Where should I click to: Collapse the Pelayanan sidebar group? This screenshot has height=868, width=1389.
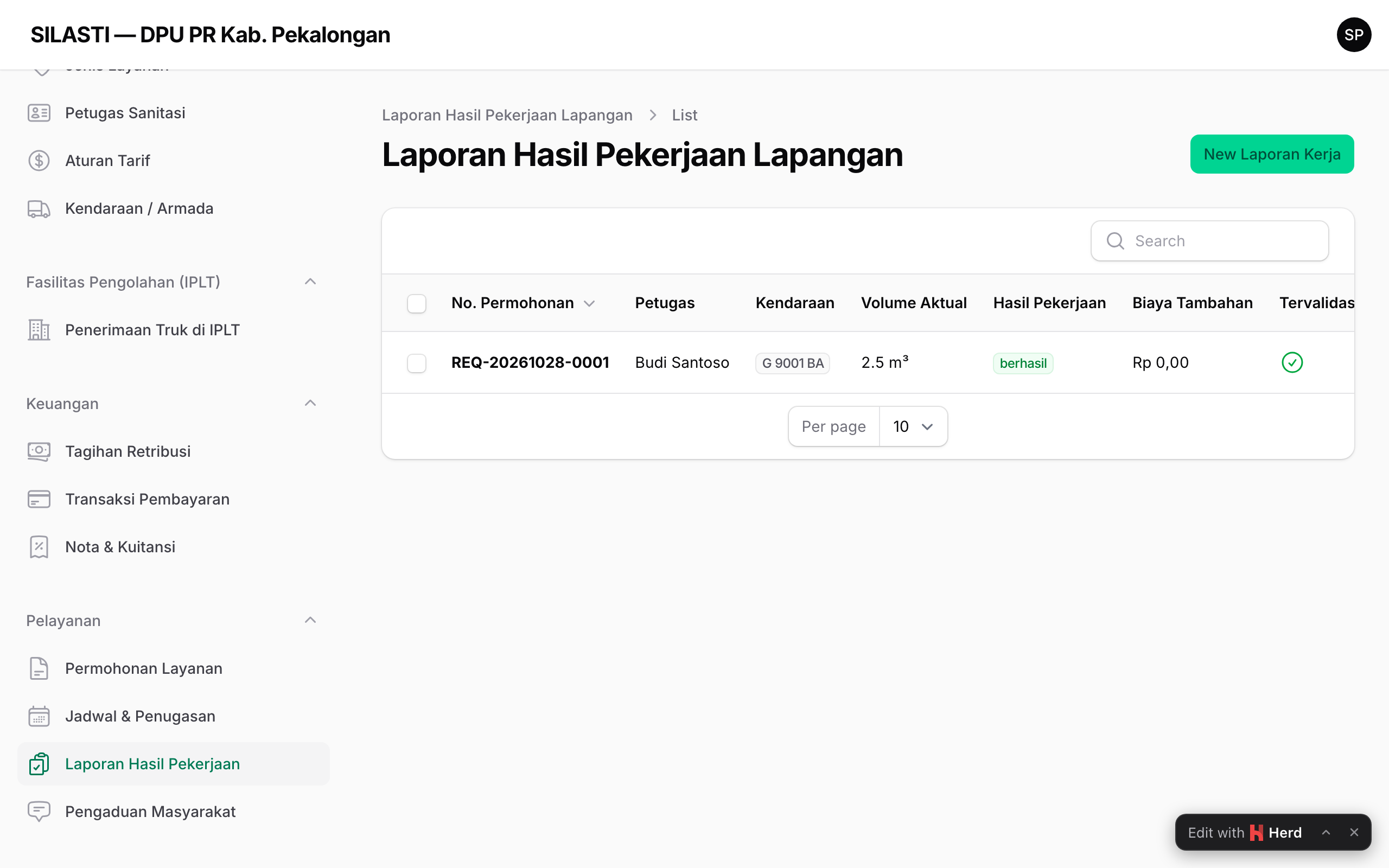(310, 621)
